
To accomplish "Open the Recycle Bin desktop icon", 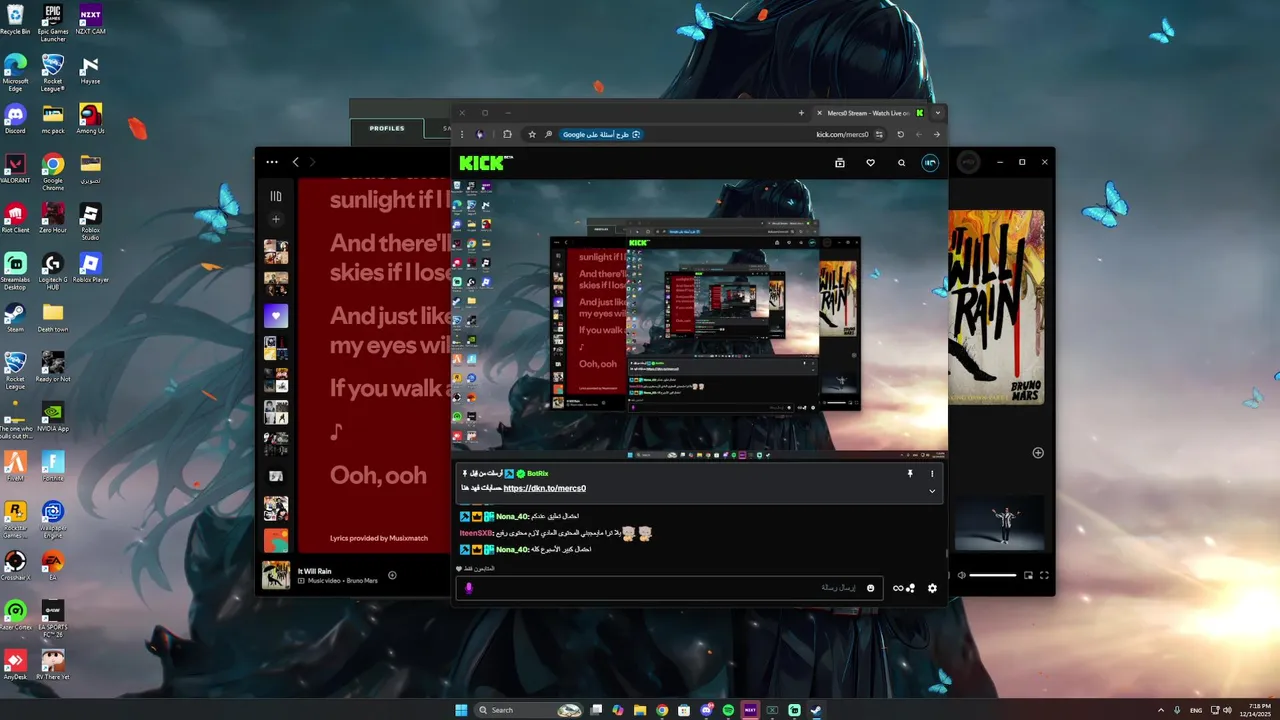I will pyautogui.click(x=15, y=19).
